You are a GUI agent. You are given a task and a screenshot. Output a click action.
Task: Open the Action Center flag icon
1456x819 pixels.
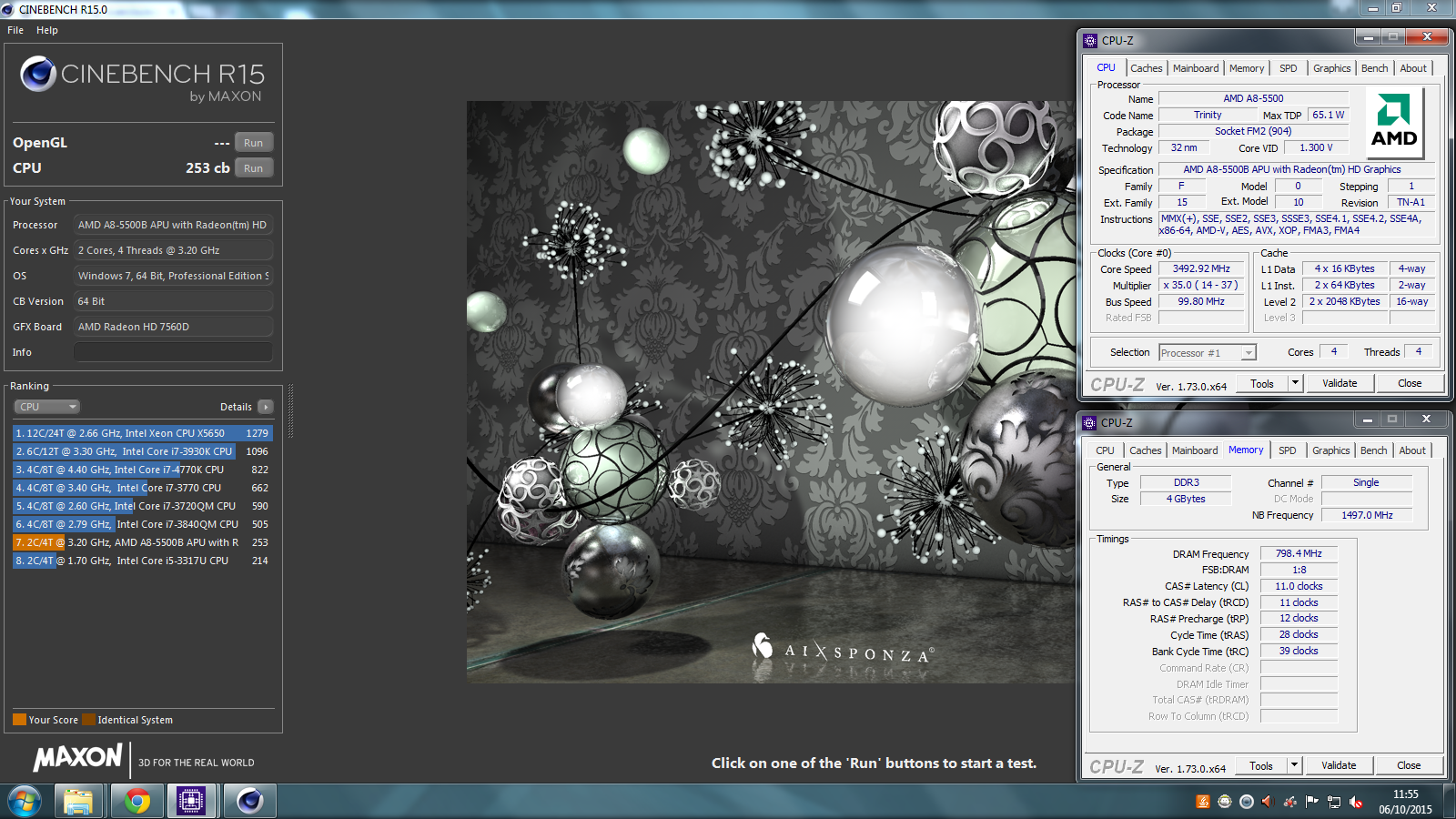click(x=1312, y=802)
